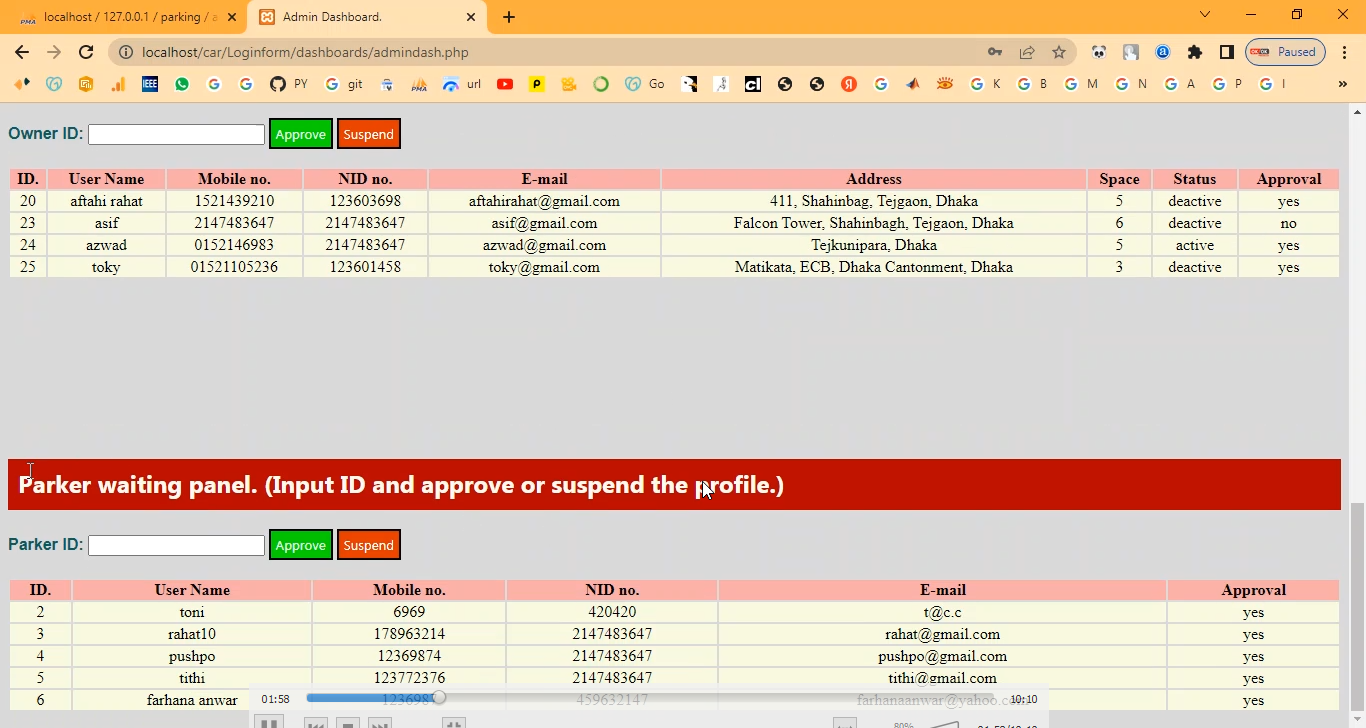Open the YouTube bookmark
1366x728 pixels.
tap(505, 84)
